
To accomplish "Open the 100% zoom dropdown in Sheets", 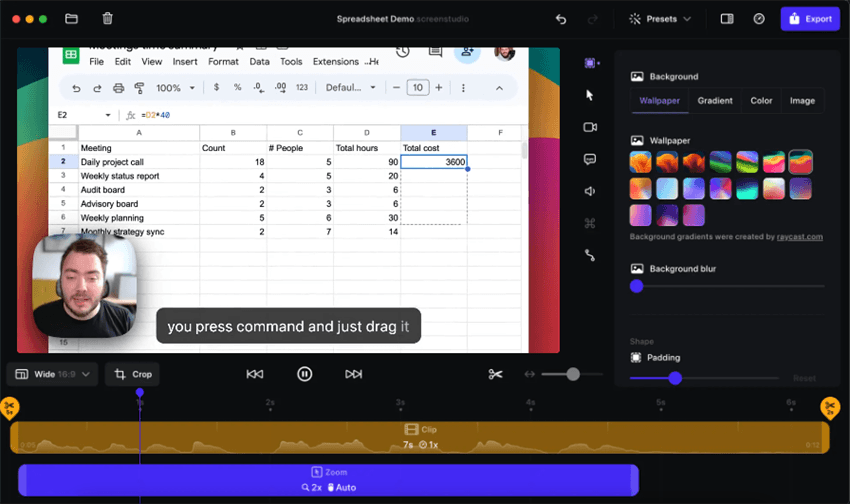I will click(175, 88).
